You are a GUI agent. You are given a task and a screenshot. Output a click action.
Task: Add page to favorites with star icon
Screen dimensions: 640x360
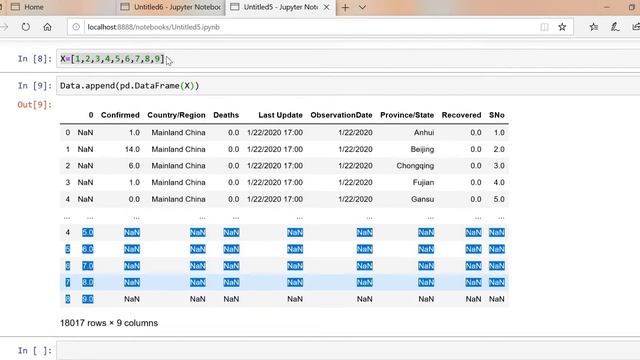[562, 27]
